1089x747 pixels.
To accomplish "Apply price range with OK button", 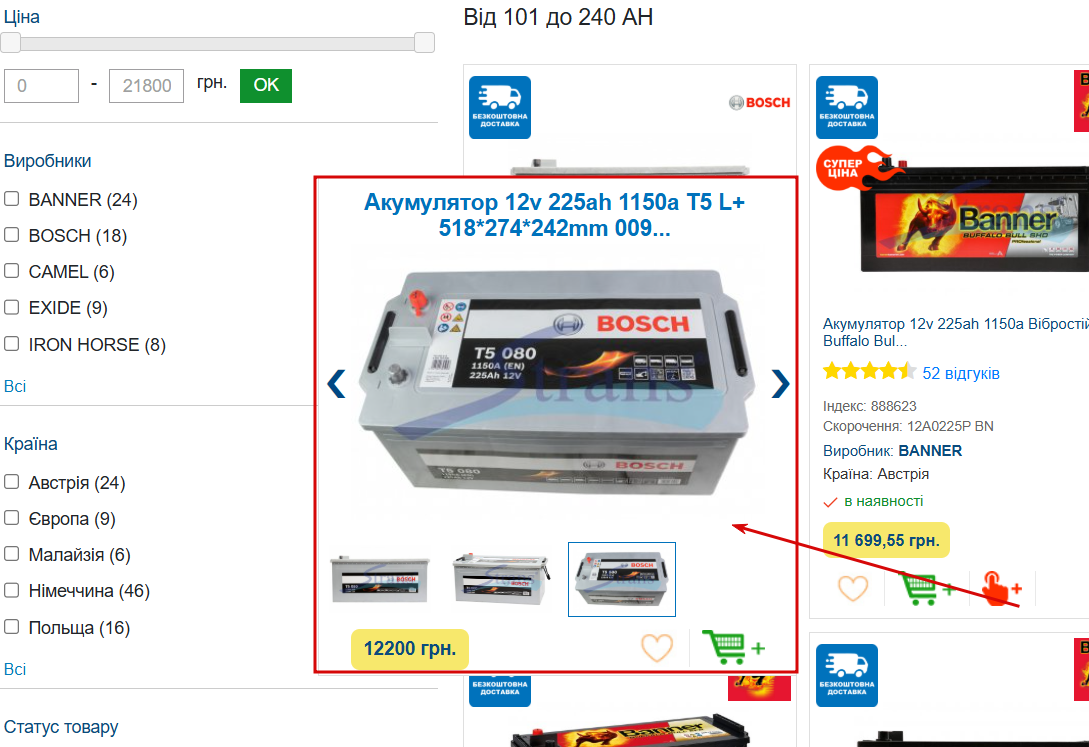I will click(x=266, y=85).
